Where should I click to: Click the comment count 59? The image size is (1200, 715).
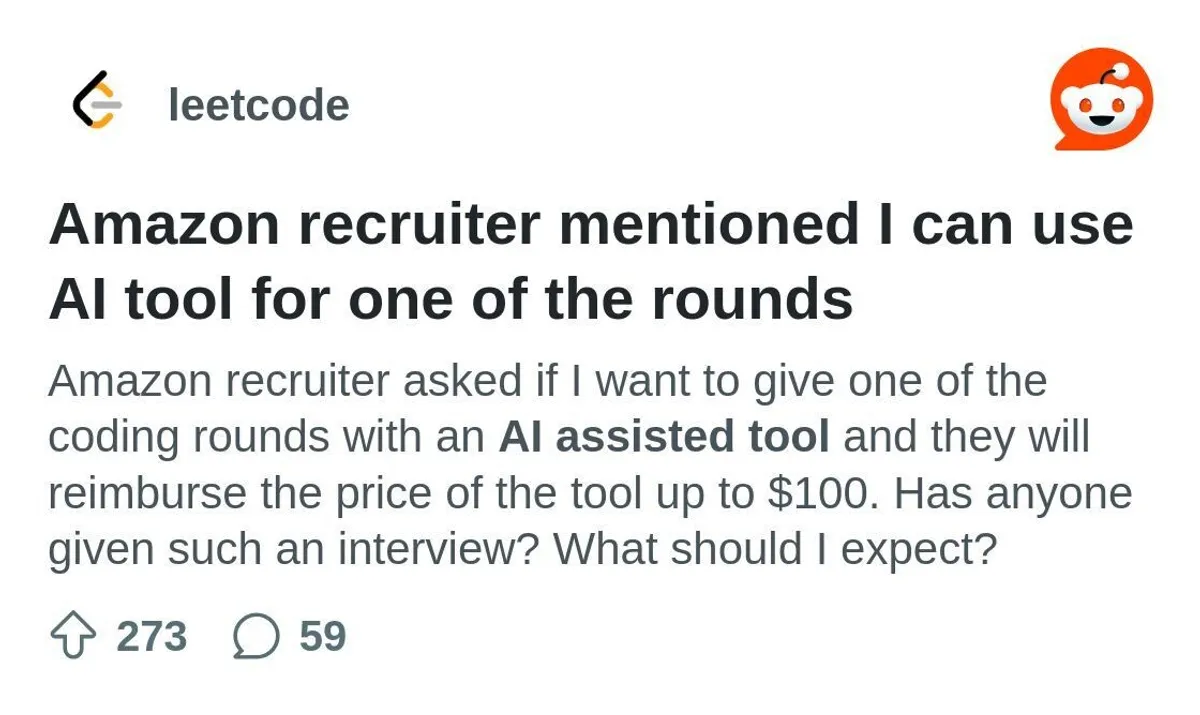click(322, 637)
